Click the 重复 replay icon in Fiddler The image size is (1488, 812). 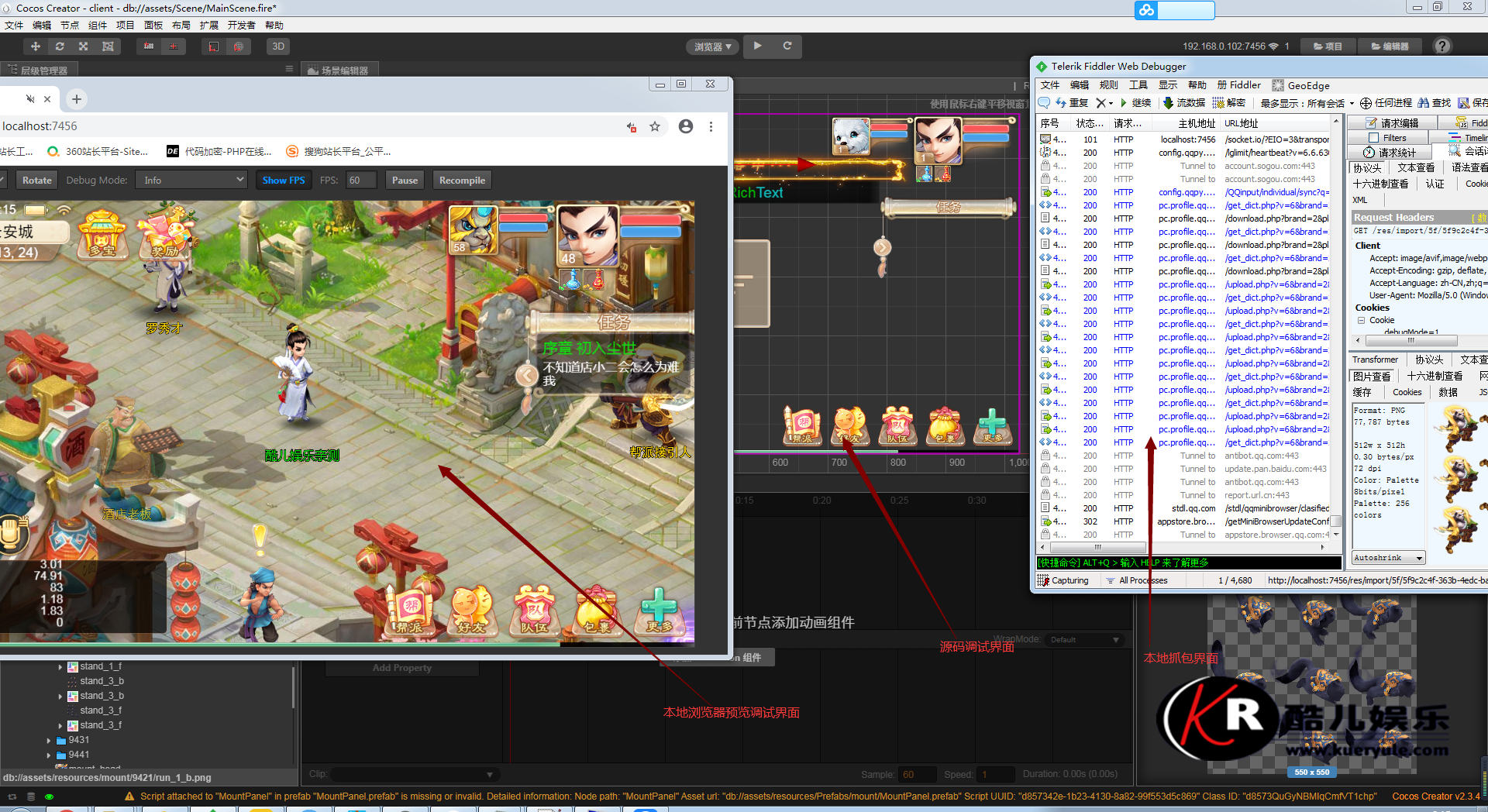pos(1072,102)
